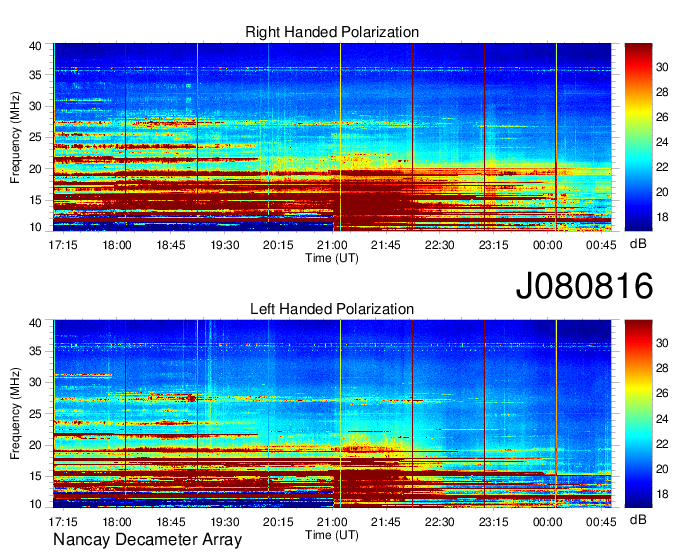The width and height of the screenshot is (680, 552).
Task: Click the dB unit label of Right Handed color bar
Action: pyautogui.click(x=638, y=244)
